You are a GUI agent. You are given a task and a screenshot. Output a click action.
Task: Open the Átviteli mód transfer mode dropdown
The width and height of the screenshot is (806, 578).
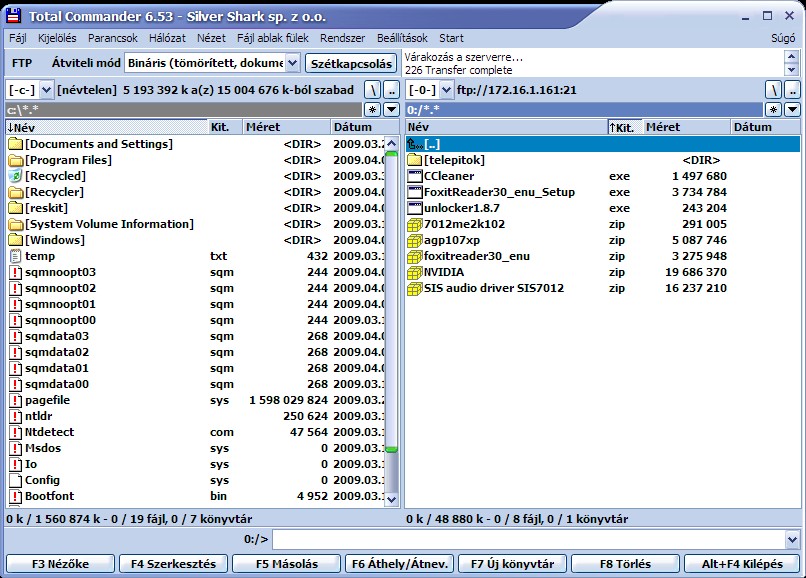tap(292, 63)
